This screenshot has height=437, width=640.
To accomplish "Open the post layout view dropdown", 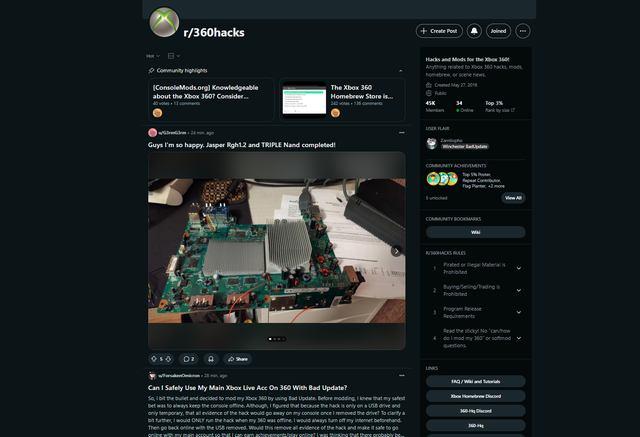I will [x=174, y=56].
